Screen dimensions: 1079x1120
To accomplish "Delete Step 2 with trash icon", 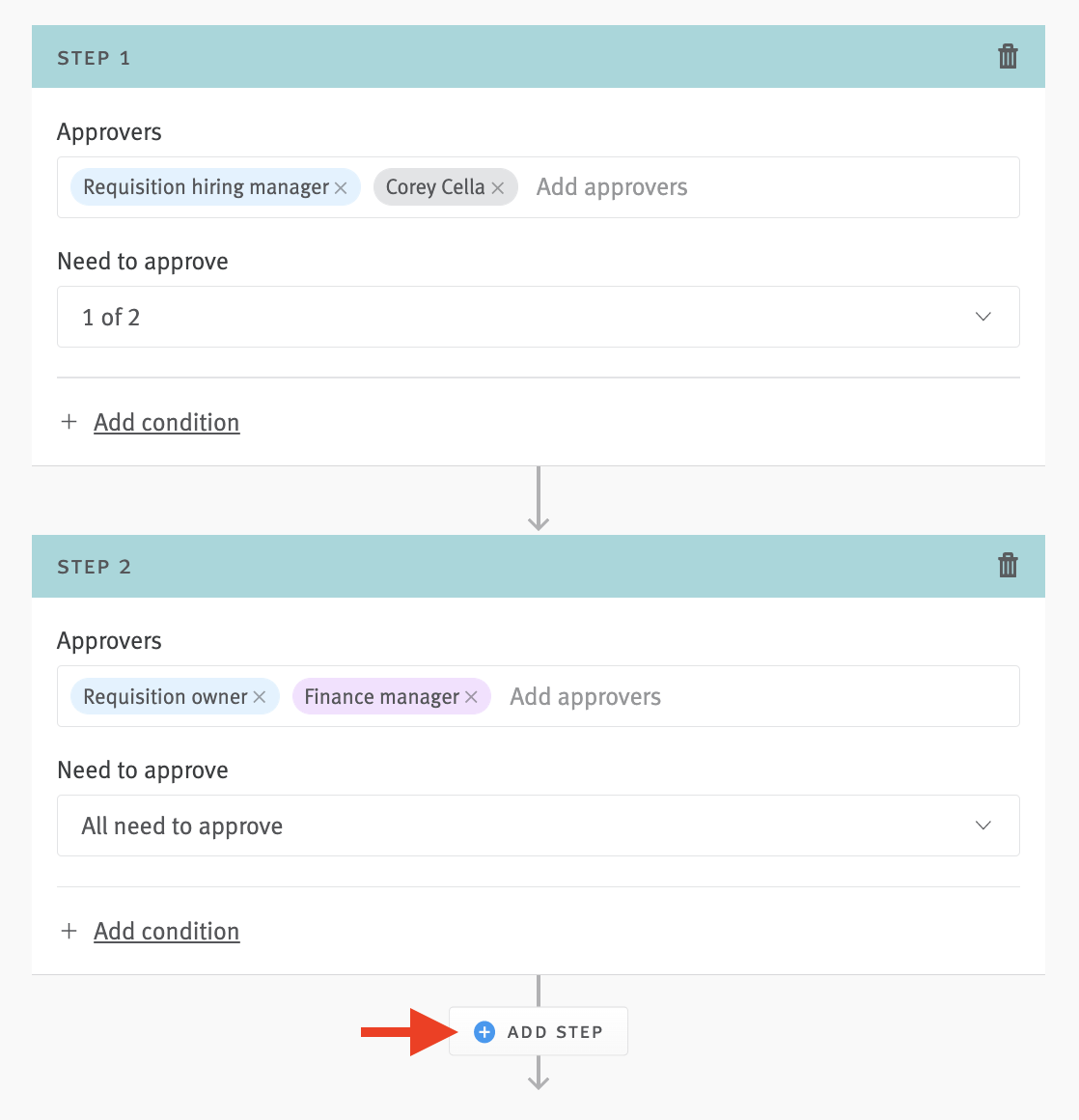I will [x=1008, y=565].
